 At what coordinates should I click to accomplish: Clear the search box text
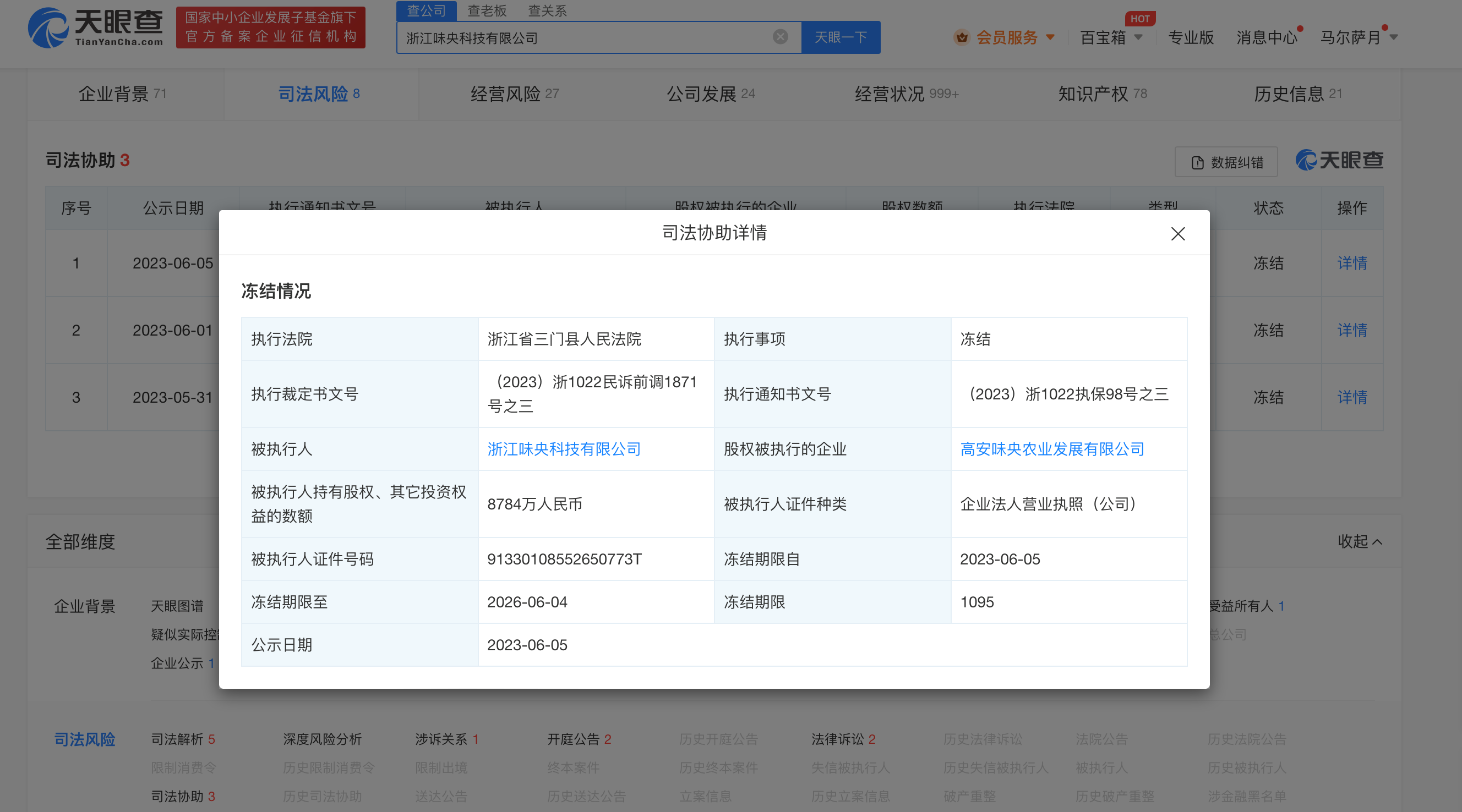pos(781,37)
